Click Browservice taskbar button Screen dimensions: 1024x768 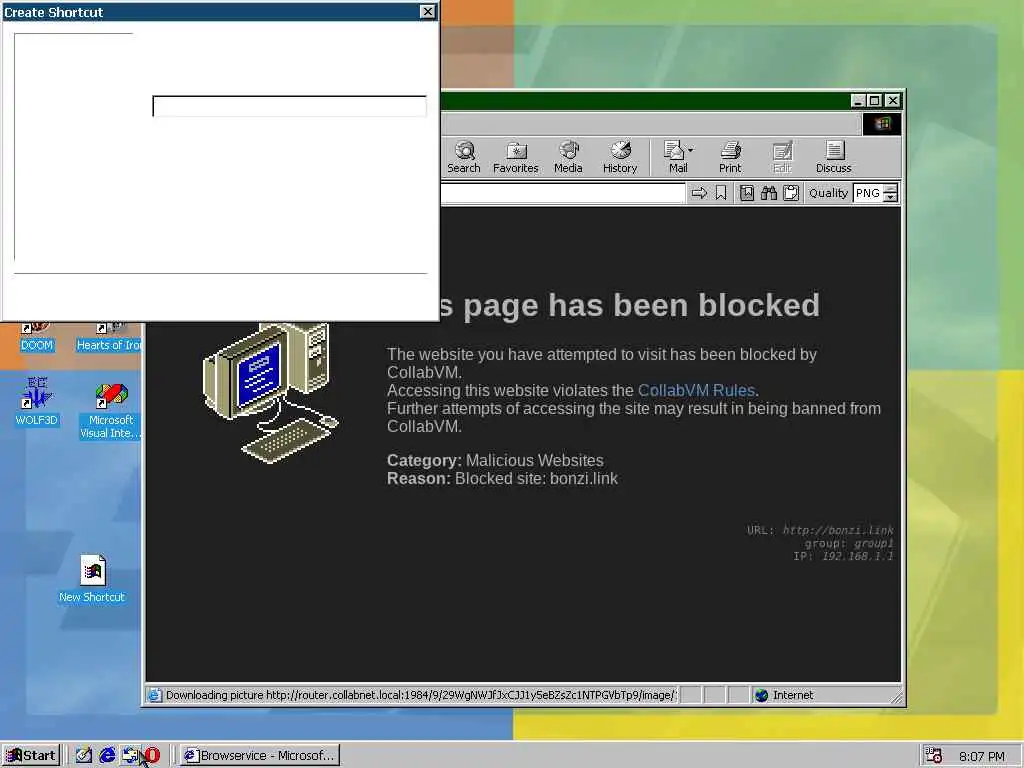pos(260,755)
